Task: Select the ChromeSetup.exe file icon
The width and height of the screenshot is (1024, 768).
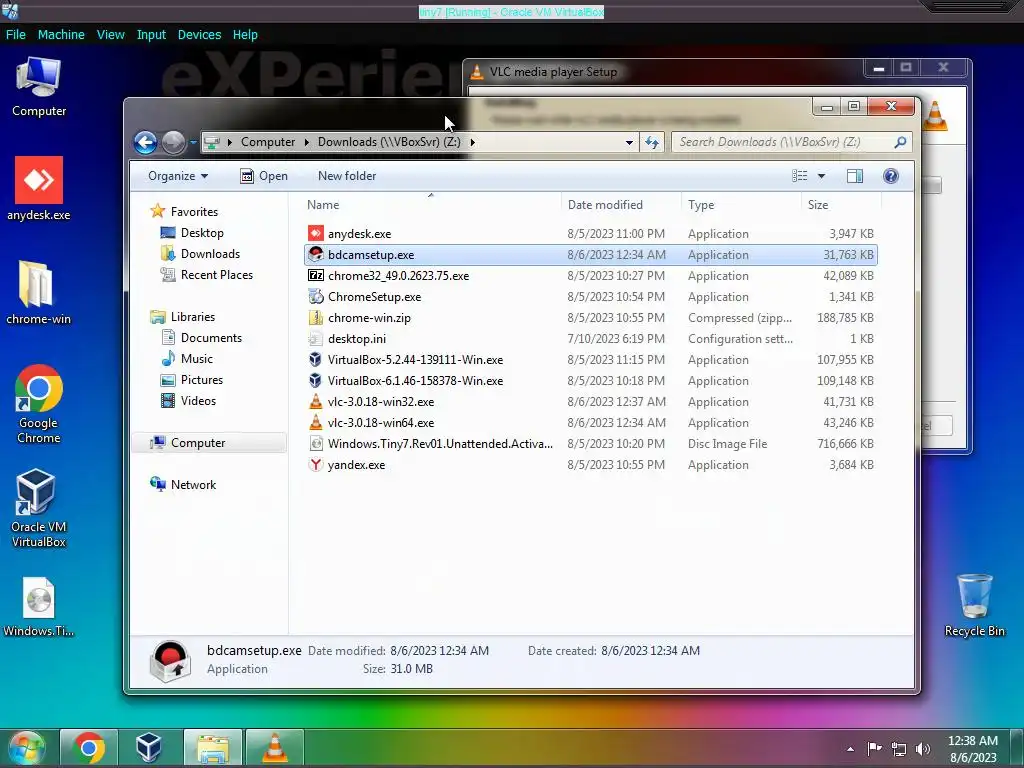Action: click(x=316, y=296)
